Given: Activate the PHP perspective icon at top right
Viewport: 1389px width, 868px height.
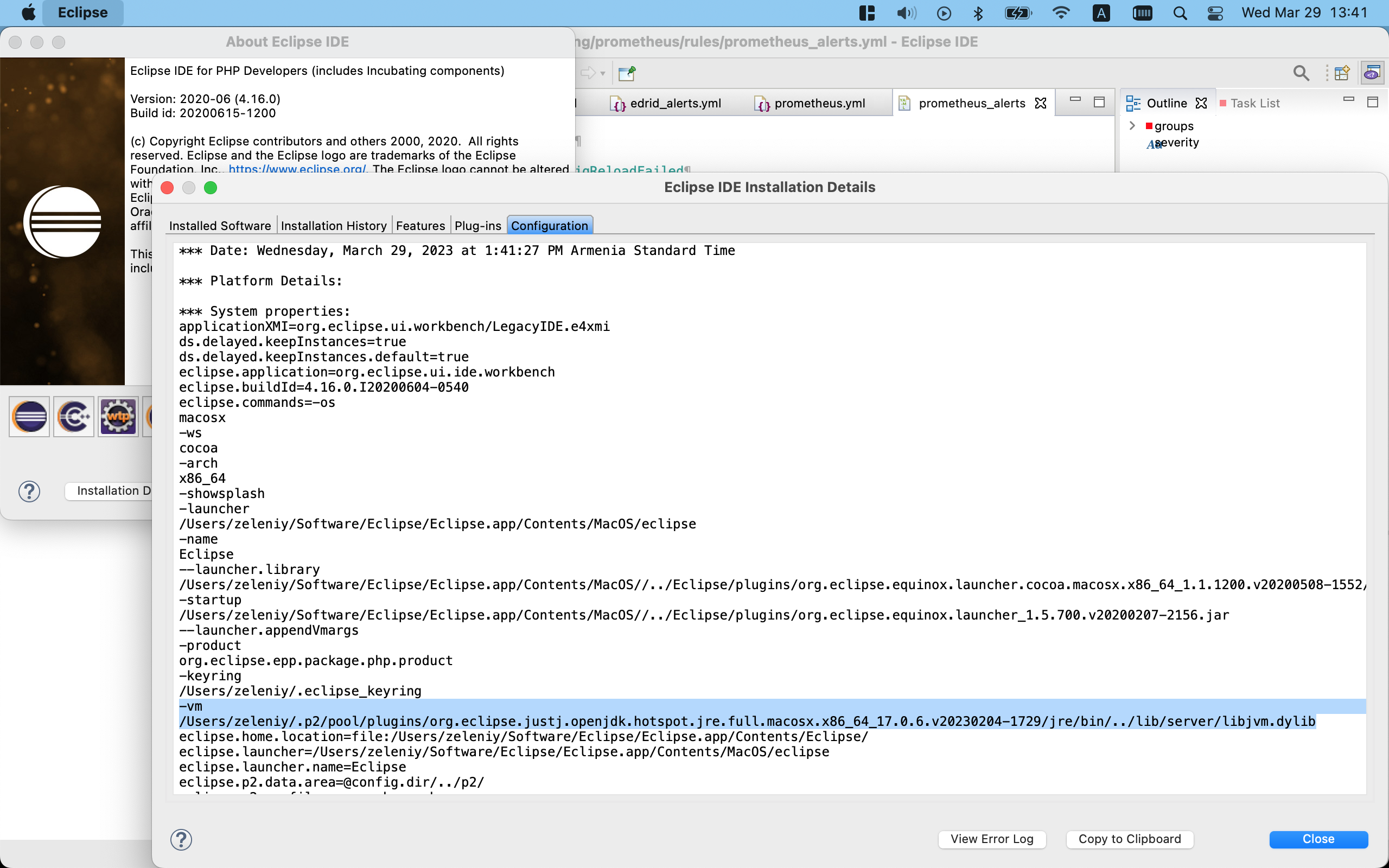Looking at the screenshot, I should (1373, 73).
